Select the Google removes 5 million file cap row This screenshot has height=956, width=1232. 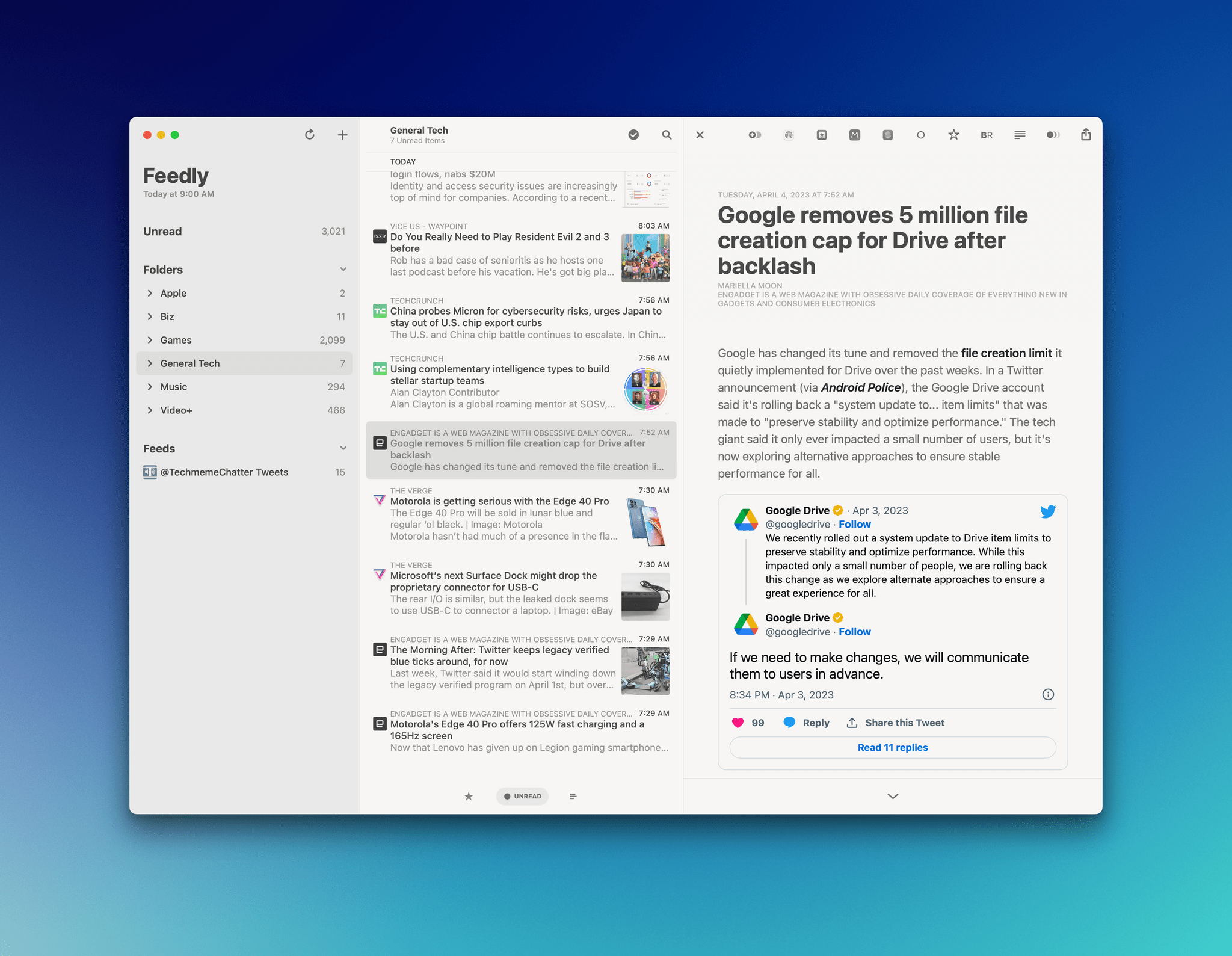tap(521, 450)
